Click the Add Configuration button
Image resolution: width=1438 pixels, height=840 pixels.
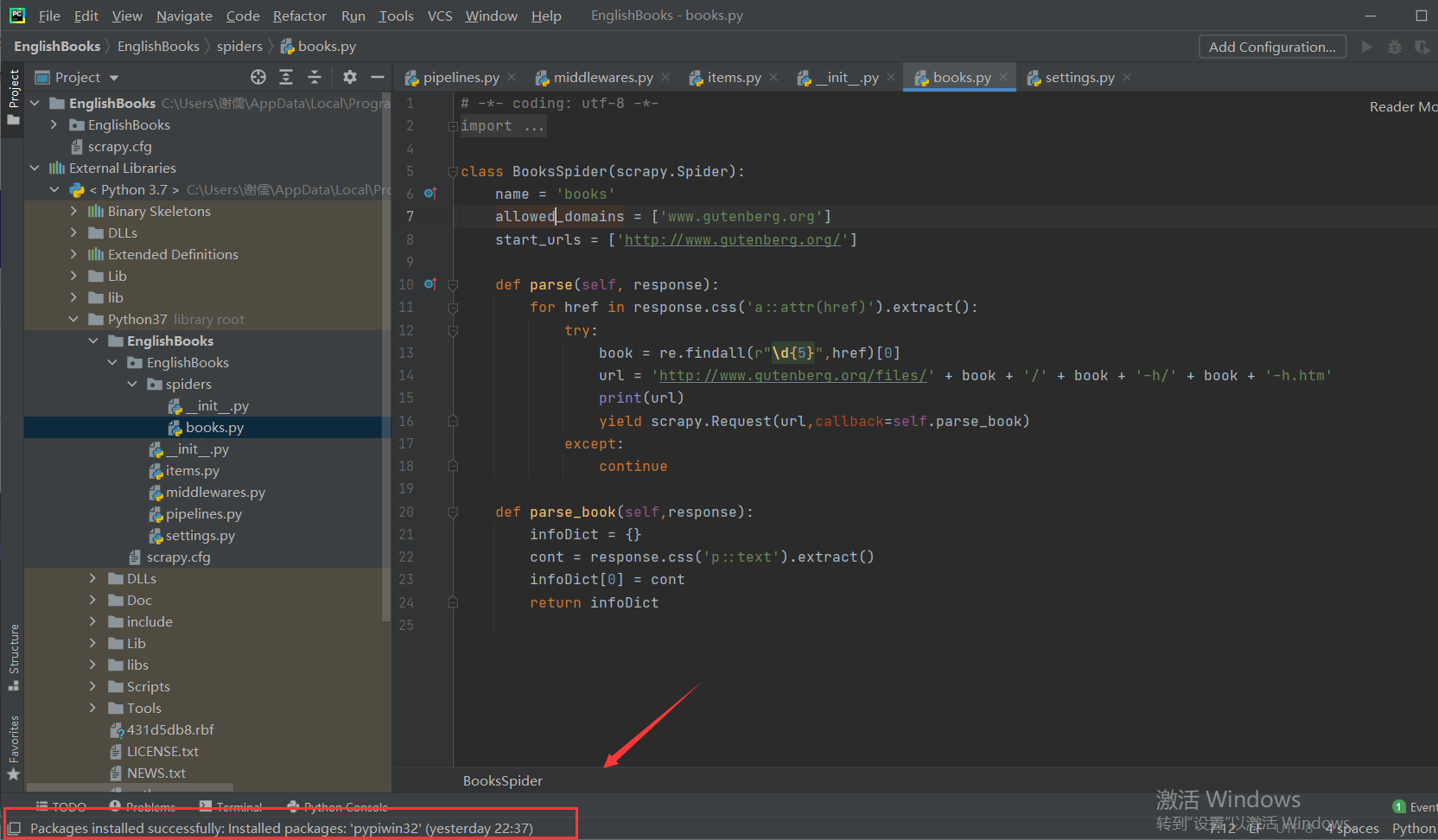pyautogui.click(x=1272, y=47)
